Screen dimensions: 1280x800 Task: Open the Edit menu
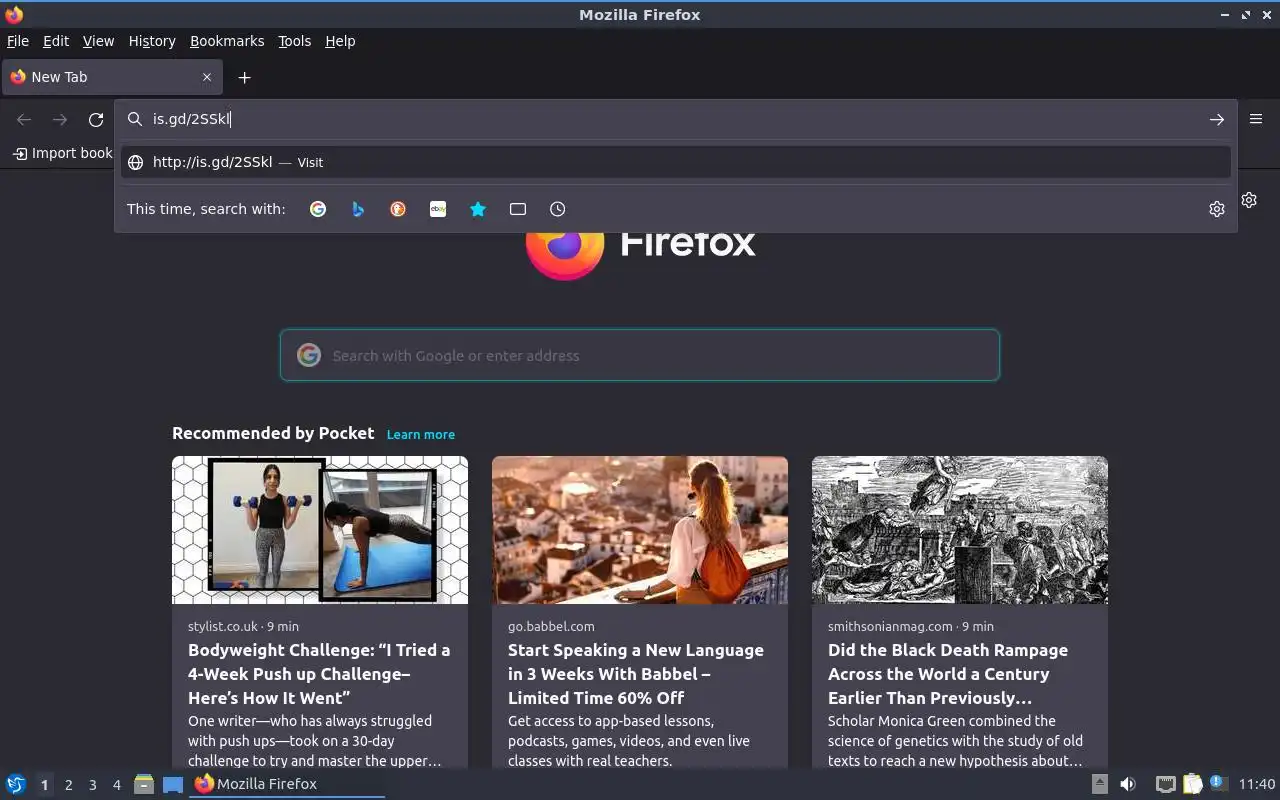(x=56, y=41)
